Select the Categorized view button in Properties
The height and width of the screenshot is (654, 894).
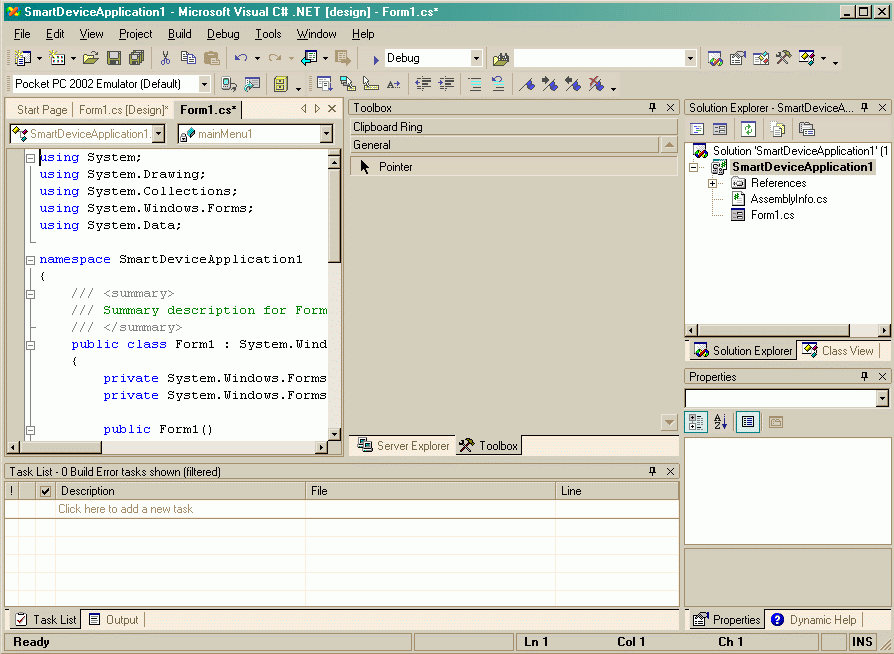click(696, 422)
